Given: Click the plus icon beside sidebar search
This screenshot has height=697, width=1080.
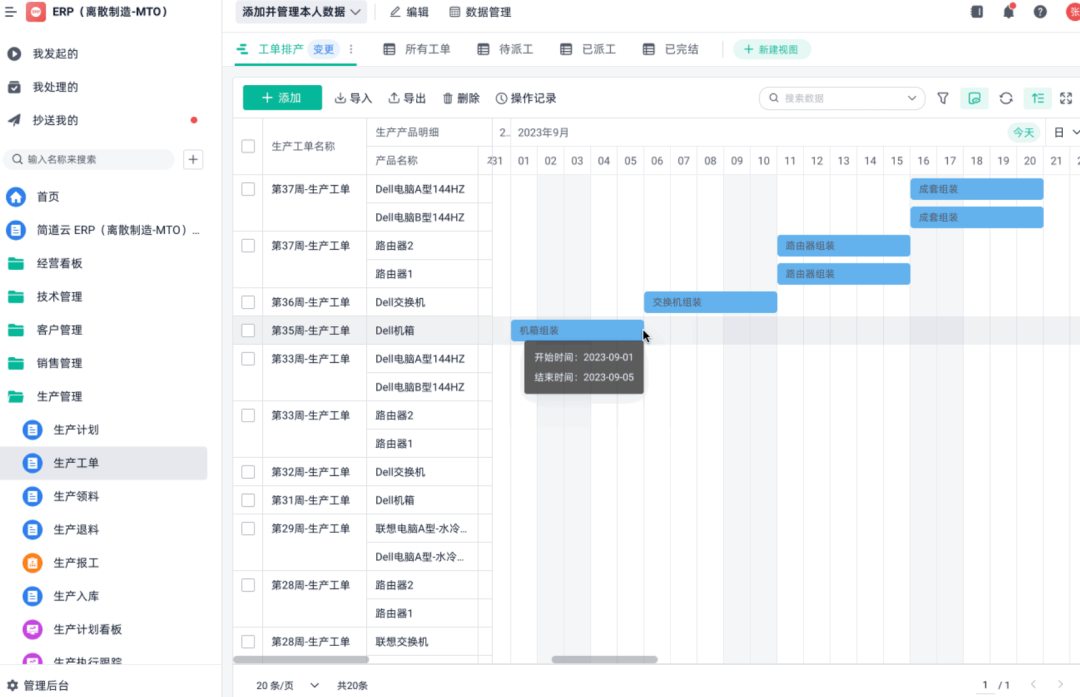Looking at the screenshot, I should pyautogui.click(x=194, y=159).
